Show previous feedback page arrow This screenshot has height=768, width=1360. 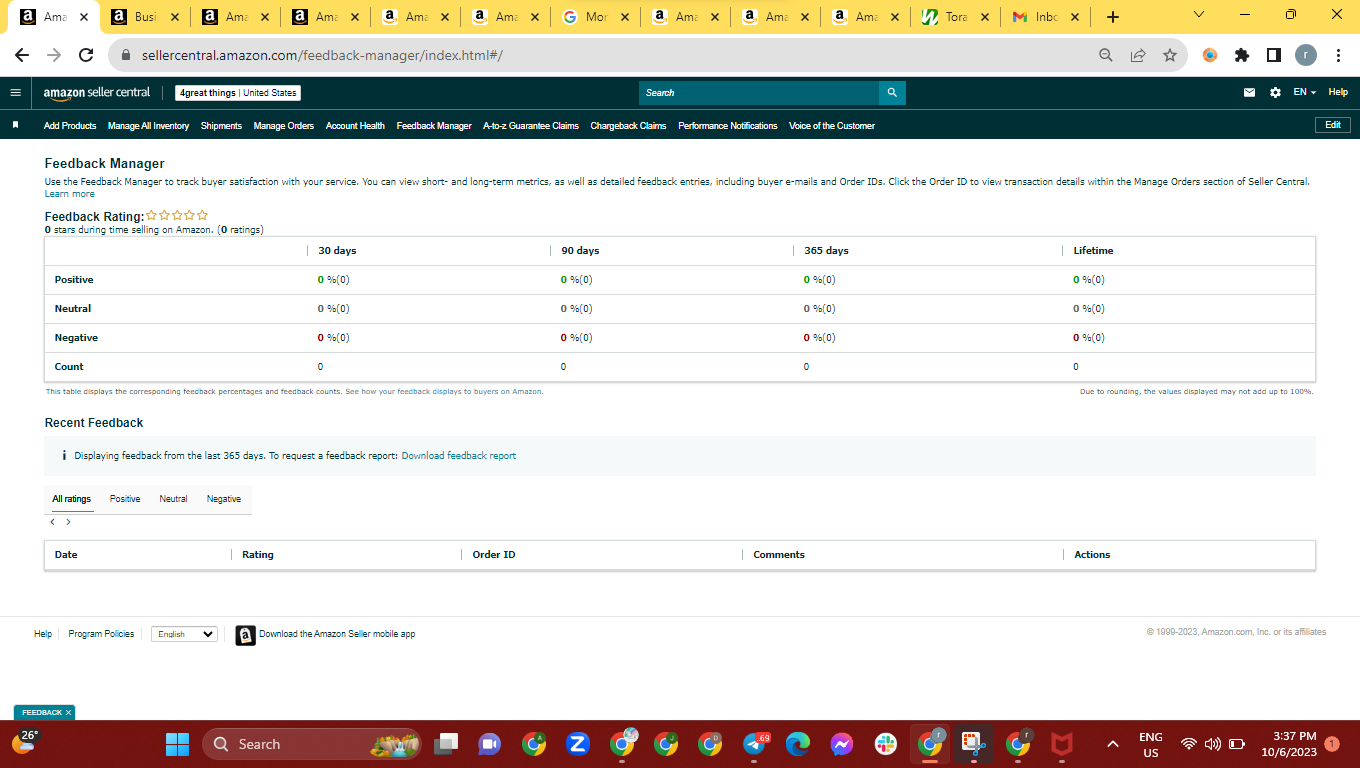pos(53,522)
